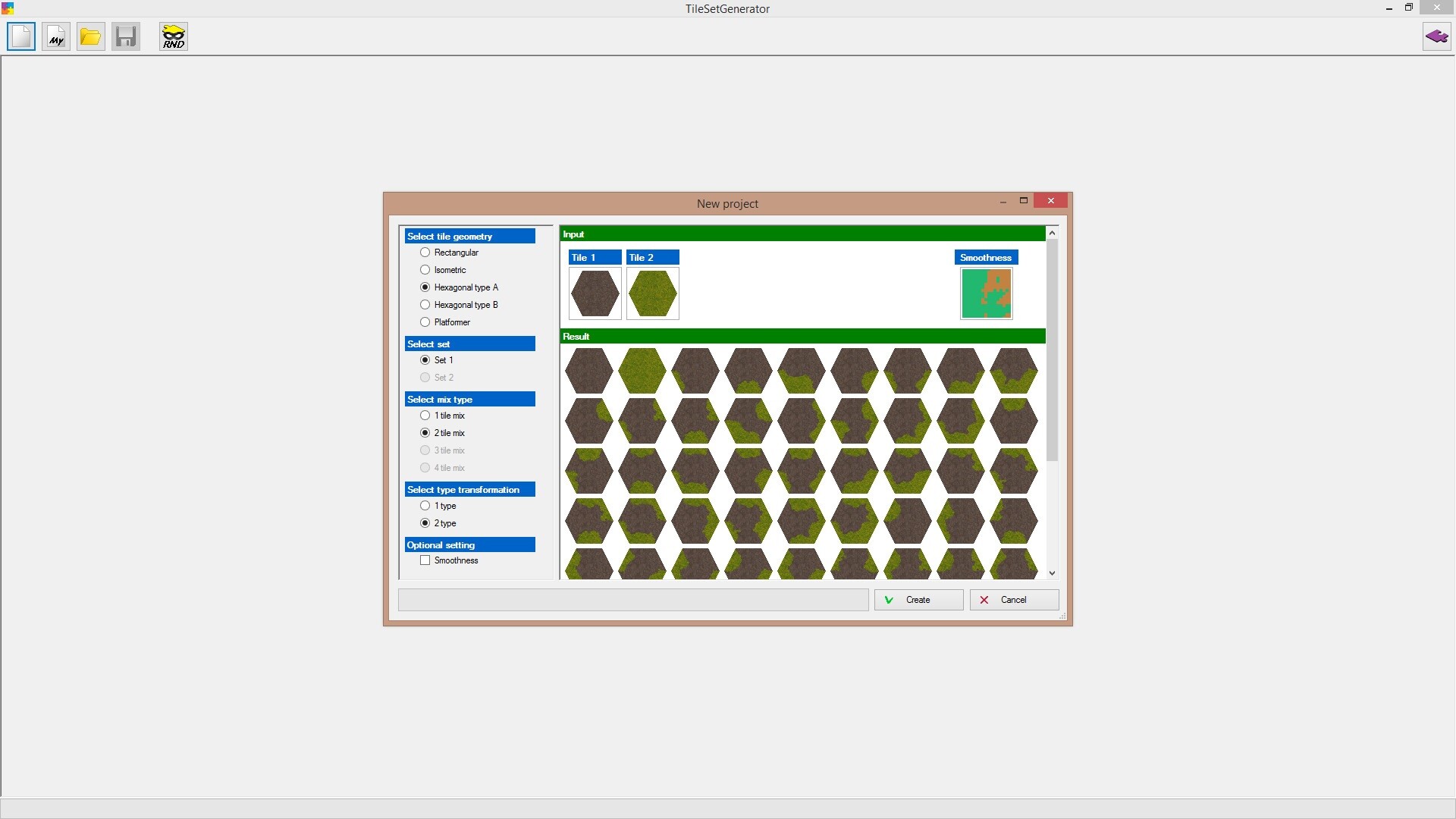Open the 'My' project toolbar icon
The width and height of the screenshot is (1456, 819).
pos(56,36)
